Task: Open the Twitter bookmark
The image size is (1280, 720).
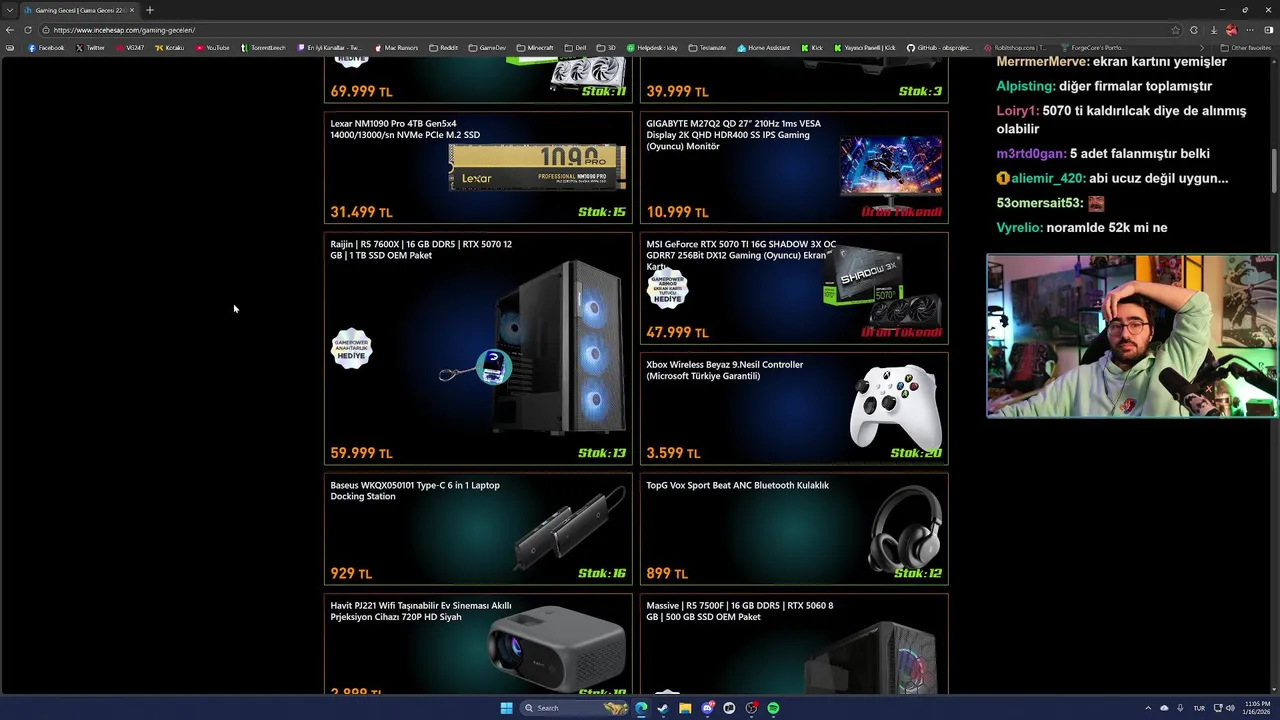Action: (90, 48)
